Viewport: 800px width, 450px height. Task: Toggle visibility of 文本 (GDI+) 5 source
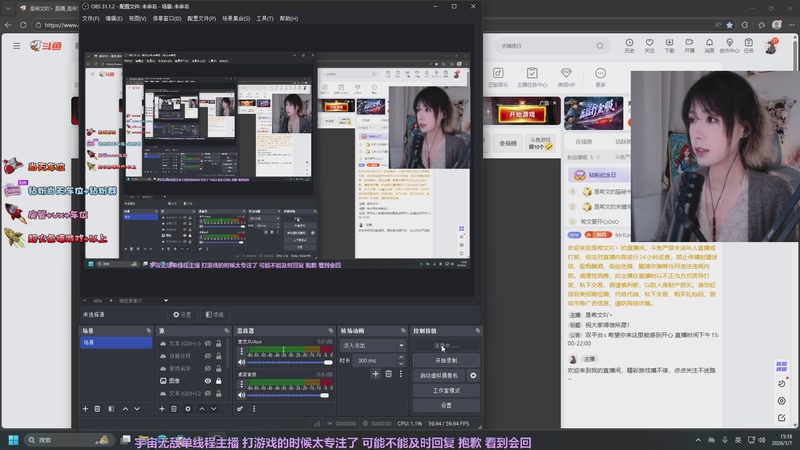point(208,343)
